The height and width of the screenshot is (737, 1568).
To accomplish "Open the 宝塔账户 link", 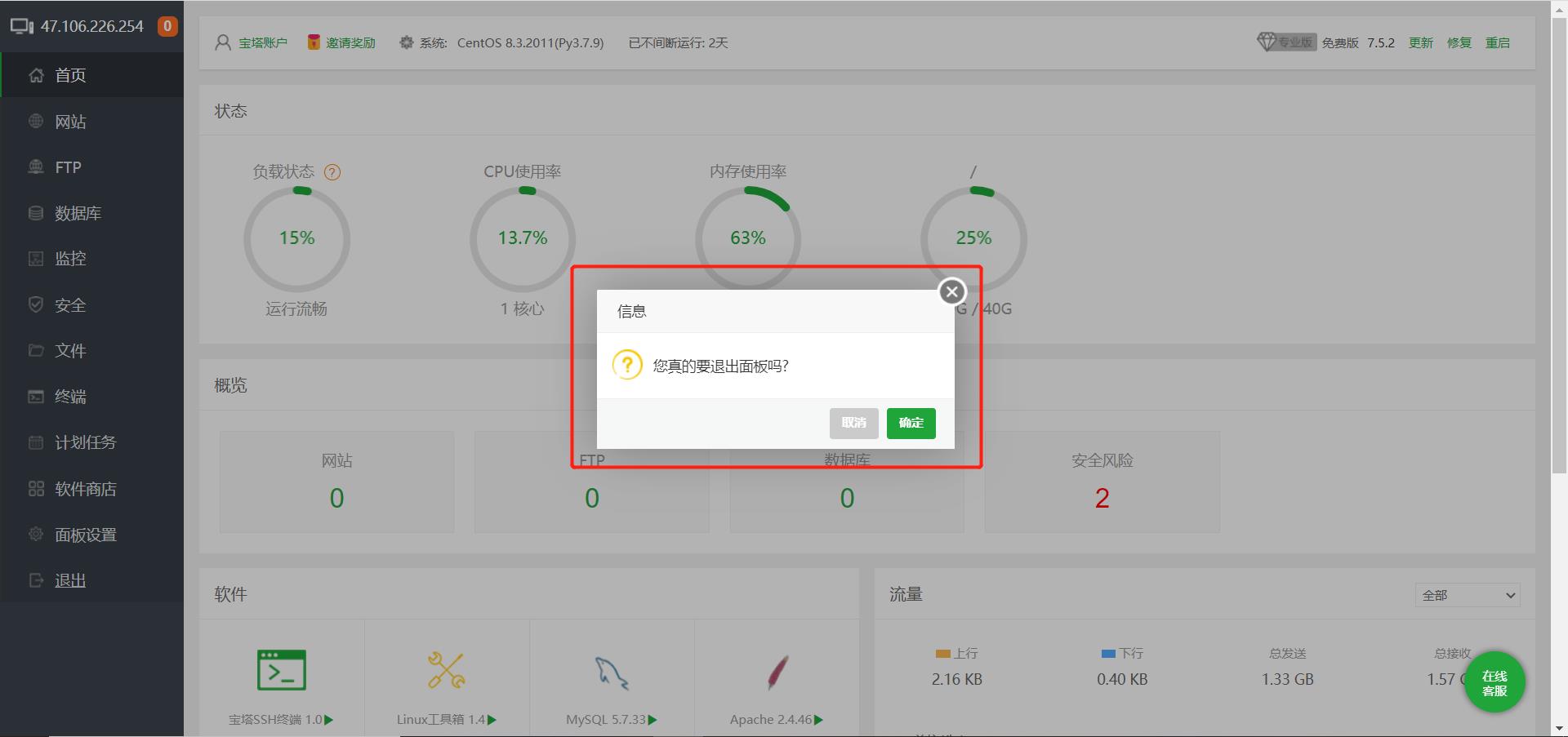I will point(263,42).
